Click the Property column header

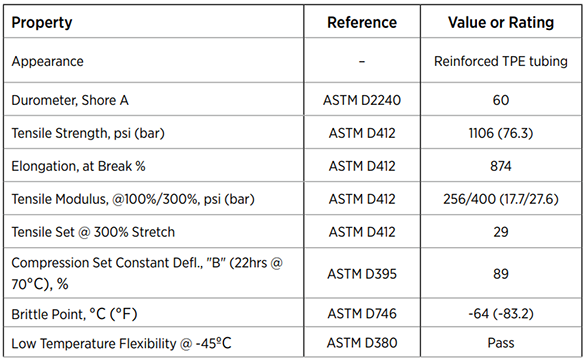[x=42, y=22]
